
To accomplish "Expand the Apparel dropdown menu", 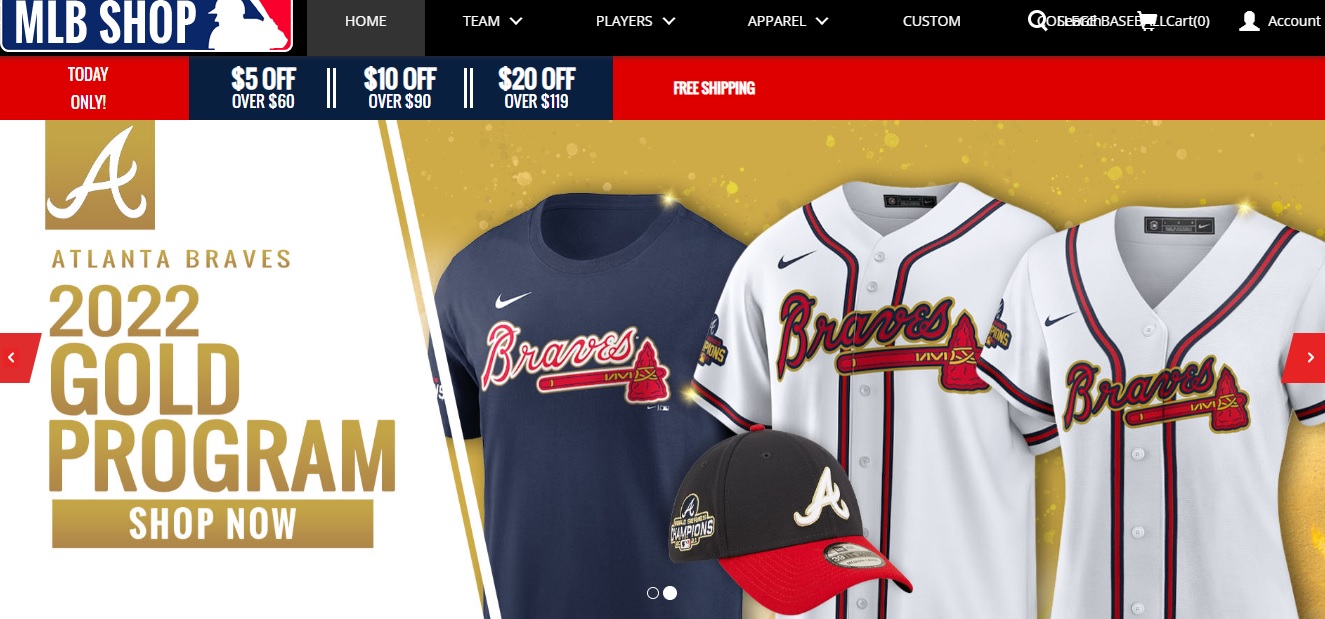I will point(788,21).
